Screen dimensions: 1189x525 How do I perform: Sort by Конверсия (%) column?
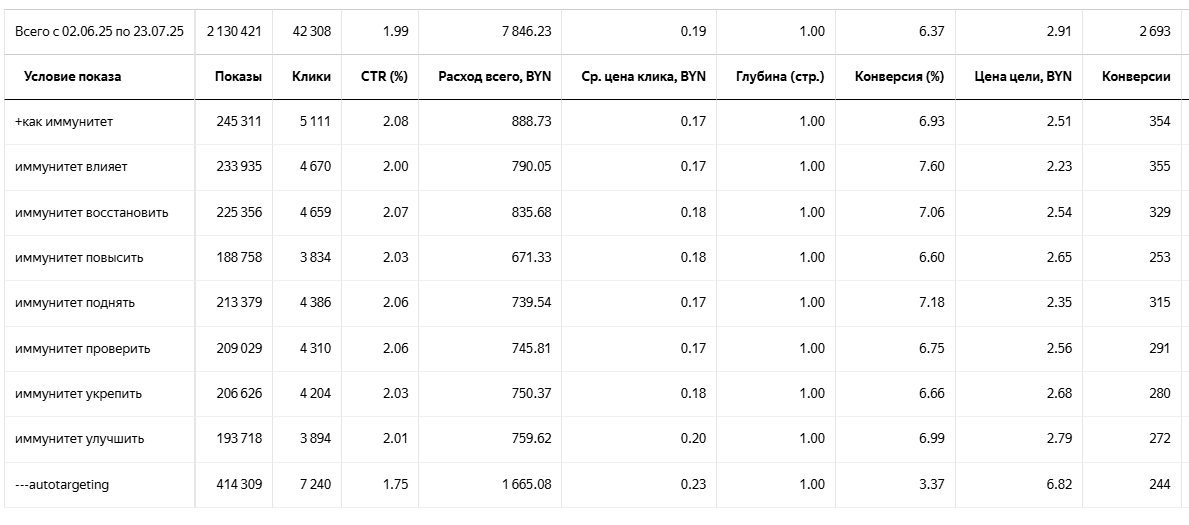[x=900, y=77]
